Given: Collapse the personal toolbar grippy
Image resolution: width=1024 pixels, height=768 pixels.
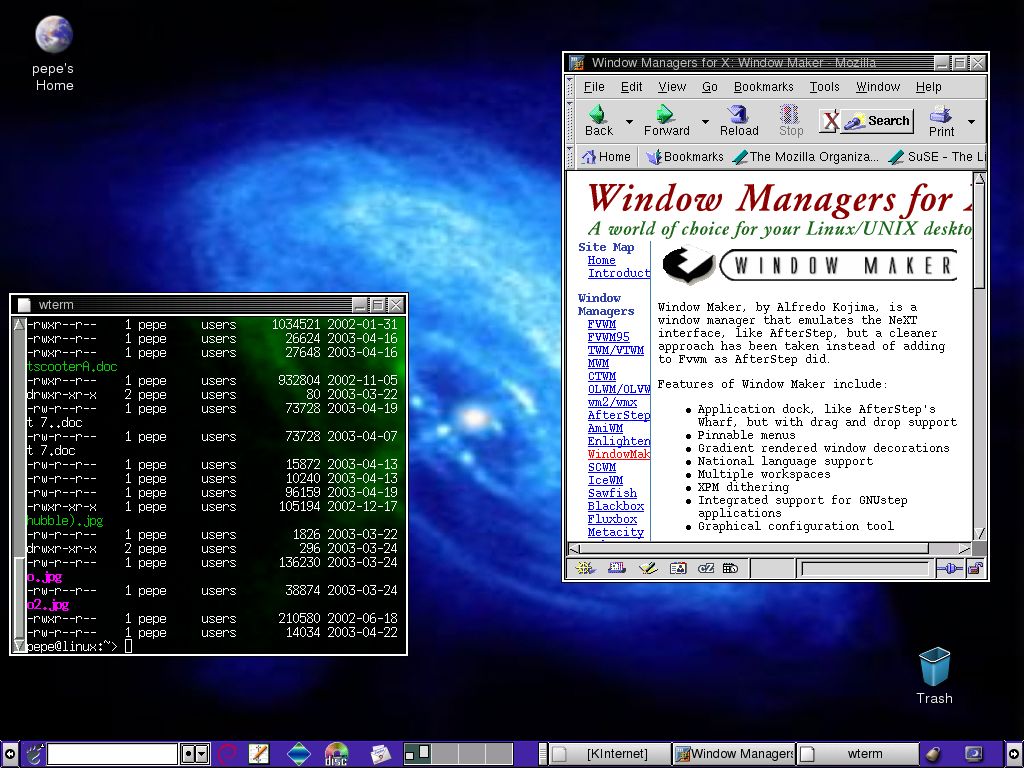Looking at the screenshot, I should point(570,157).
